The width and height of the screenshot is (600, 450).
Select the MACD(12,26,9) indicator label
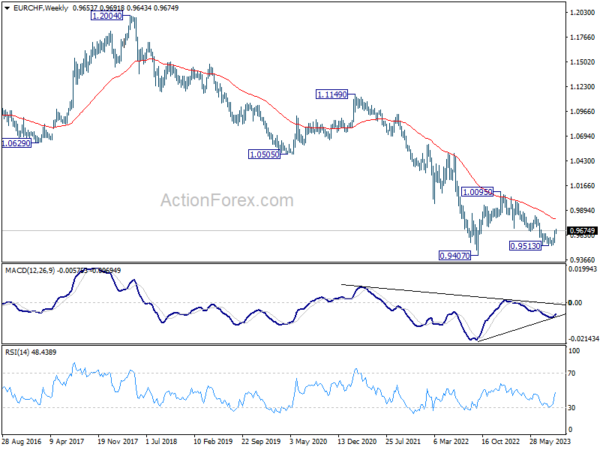(x=30, y=271)
